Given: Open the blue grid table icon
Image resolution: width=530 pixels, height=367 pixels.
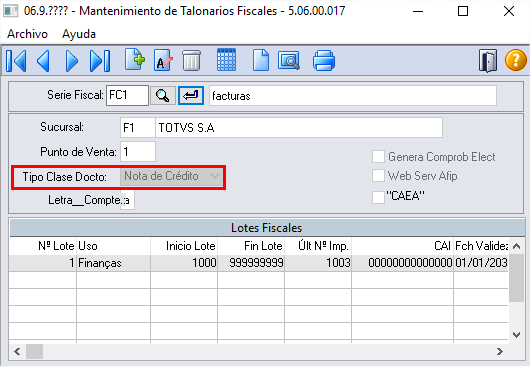Looking at the screenshot, I should (226, 60).
